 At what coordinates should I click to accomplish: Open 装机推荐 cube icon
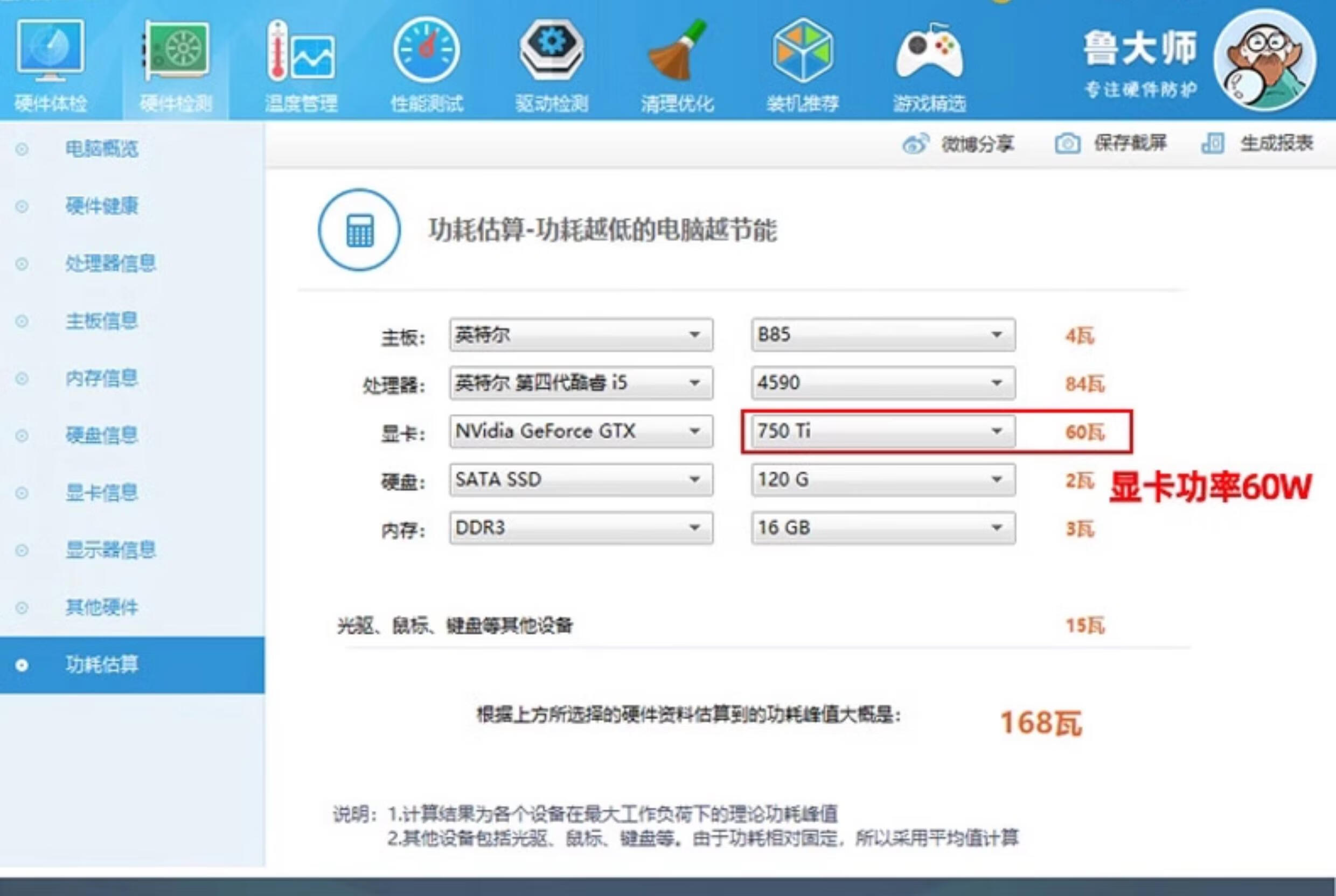[x=803, y=50]
